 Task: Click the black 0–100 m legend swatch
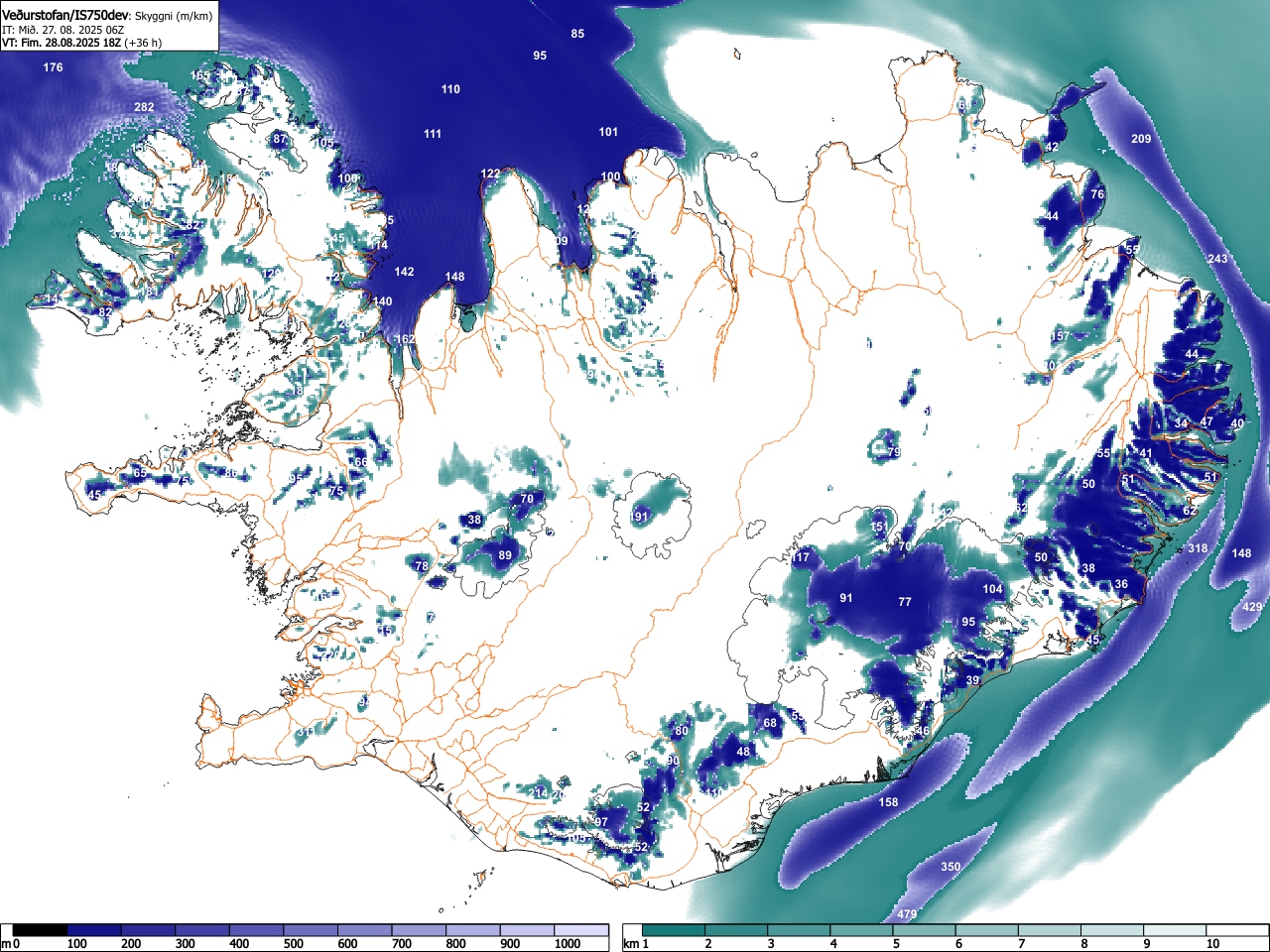40,930
